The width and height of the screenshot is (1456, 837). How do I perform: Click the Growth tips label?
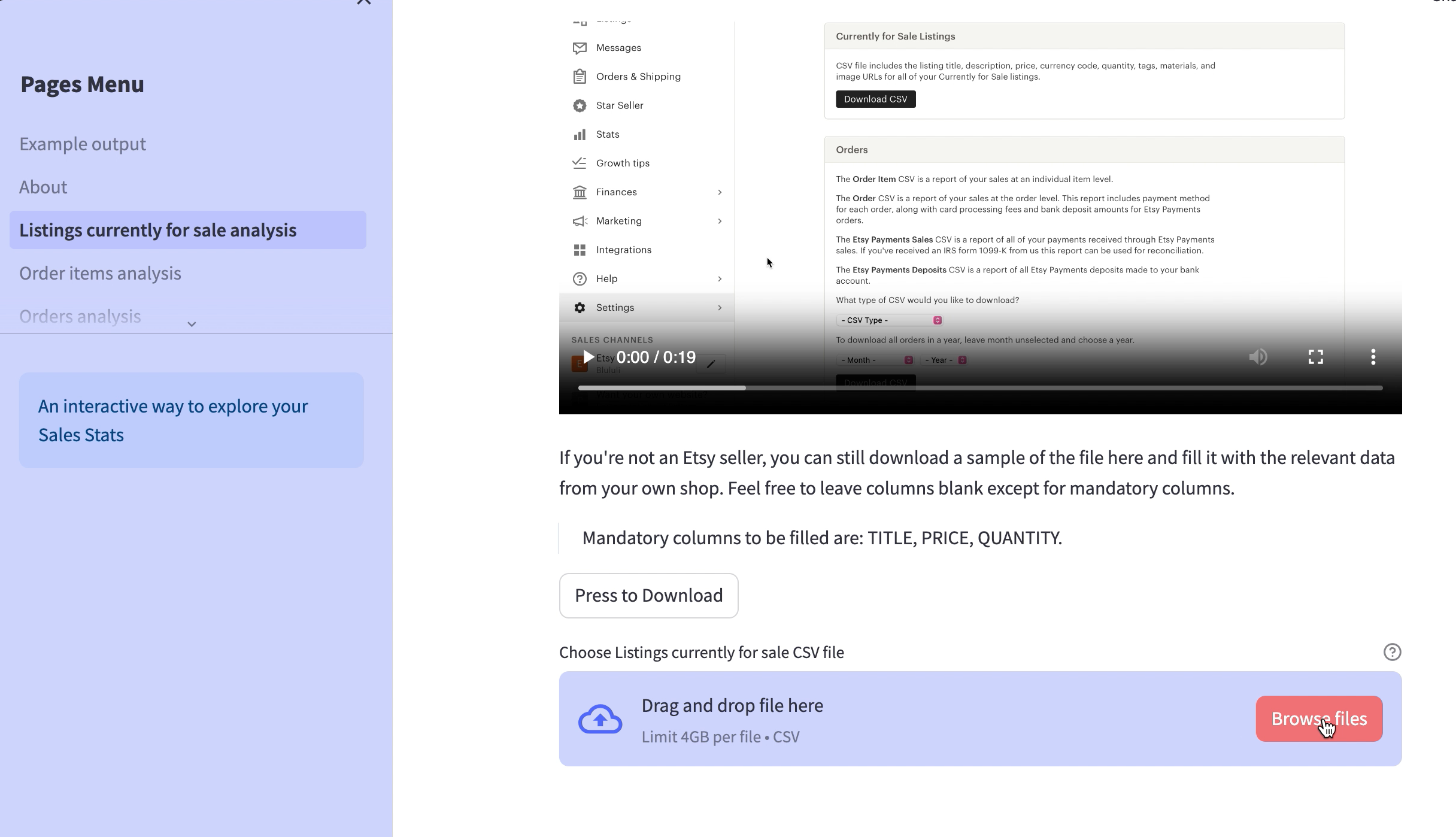[623, 163]
